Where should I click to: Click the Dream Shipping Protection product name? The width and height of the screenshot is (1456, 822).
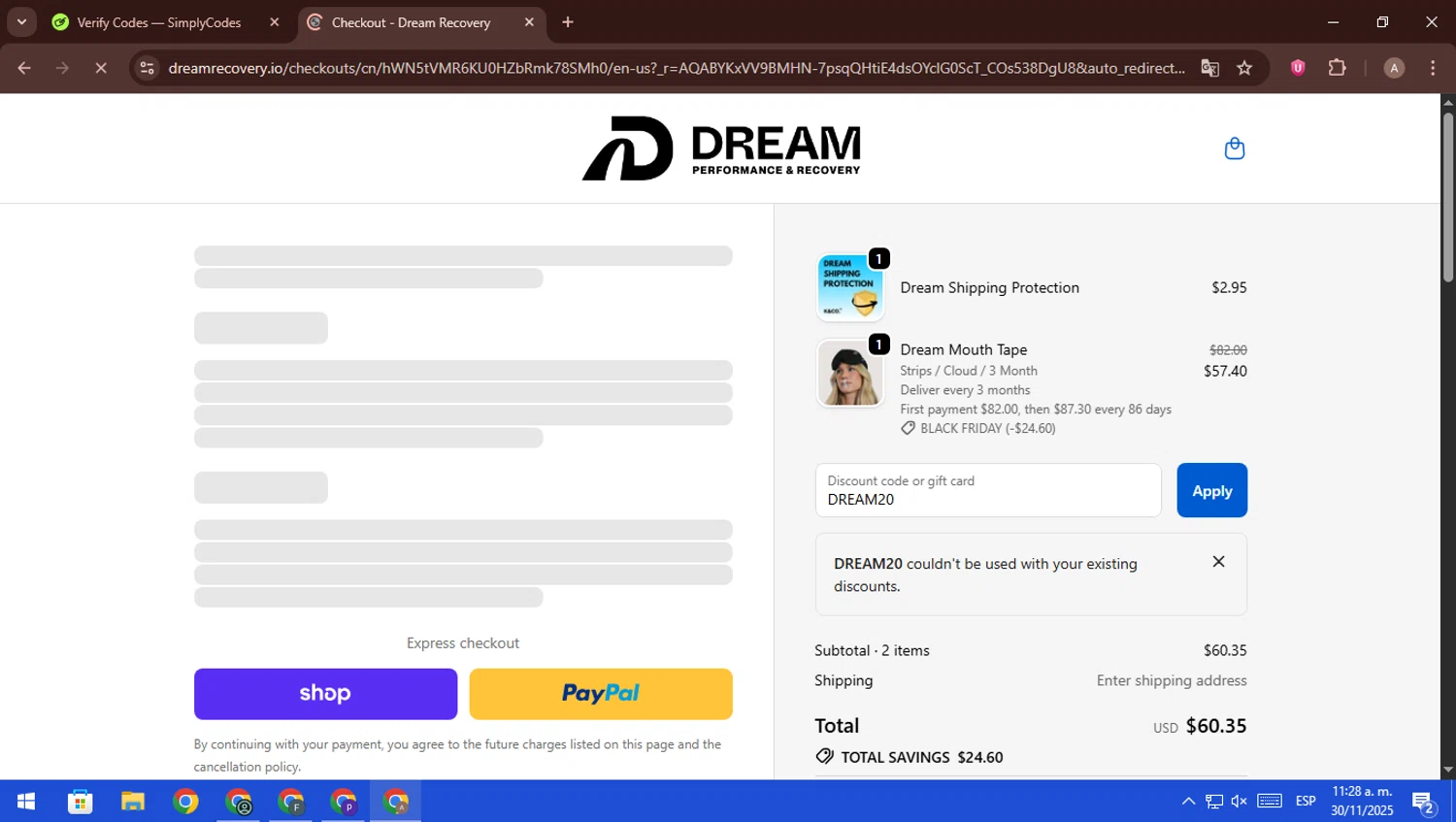pos(989,287)
